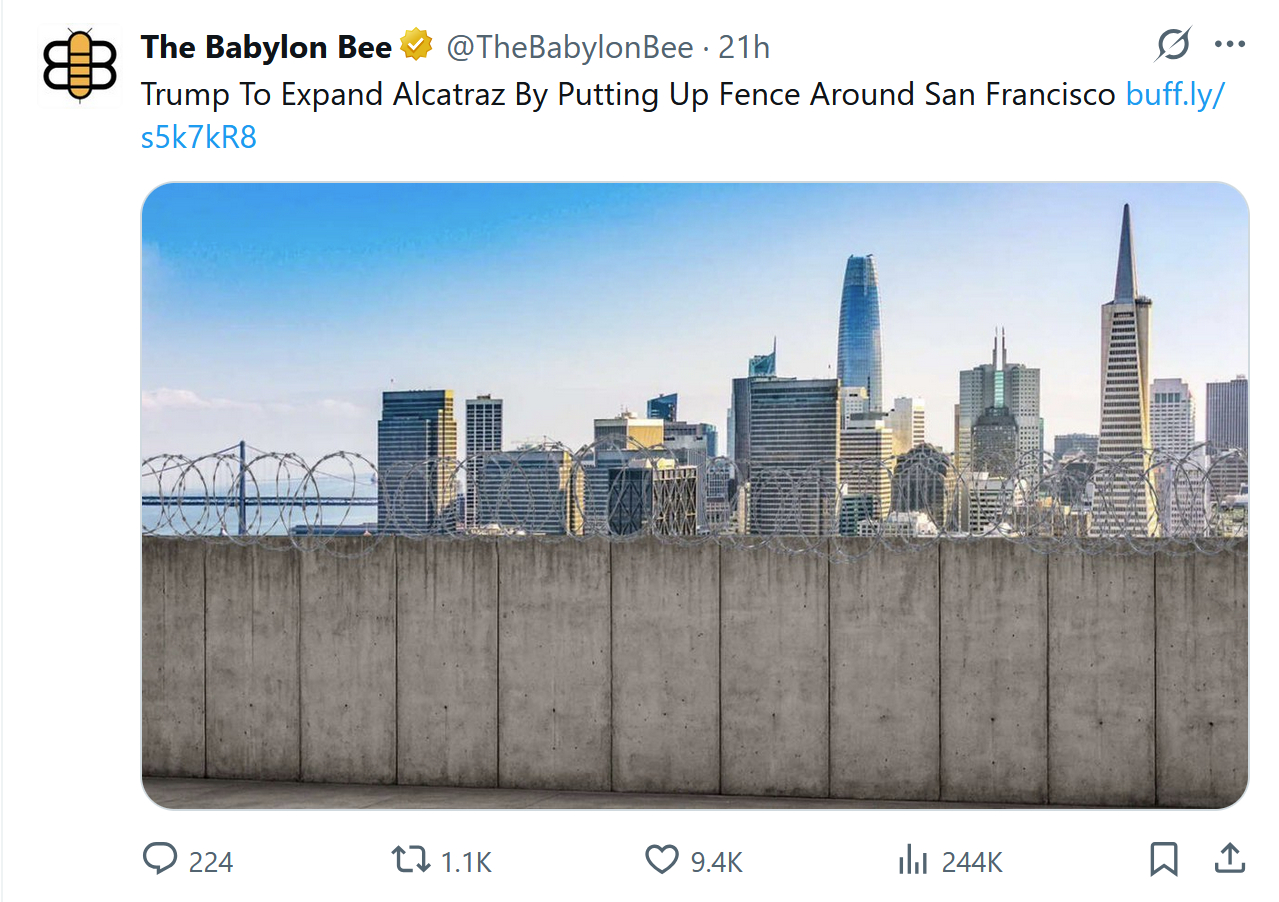Click the 1.1K reposts count
This screenshot has width=1279, height=902.
pyautogui.click(x=467, y=862)
